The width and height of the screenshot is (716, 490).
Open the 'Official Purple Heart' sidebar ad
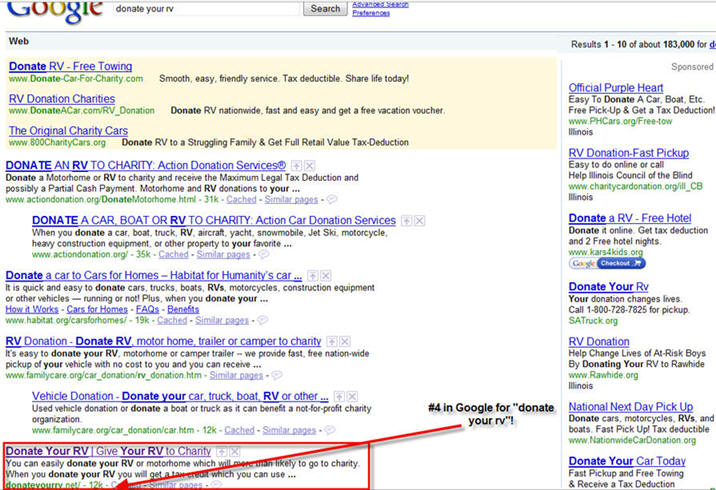pos(616,88)
